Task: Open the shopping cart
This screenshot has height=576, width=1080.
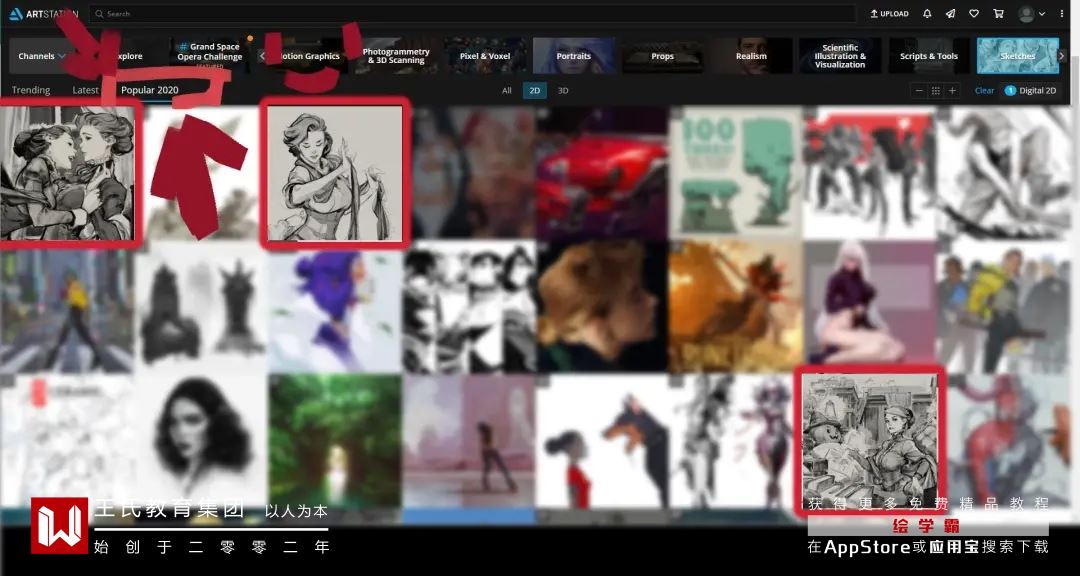Action: pos(998,14)
